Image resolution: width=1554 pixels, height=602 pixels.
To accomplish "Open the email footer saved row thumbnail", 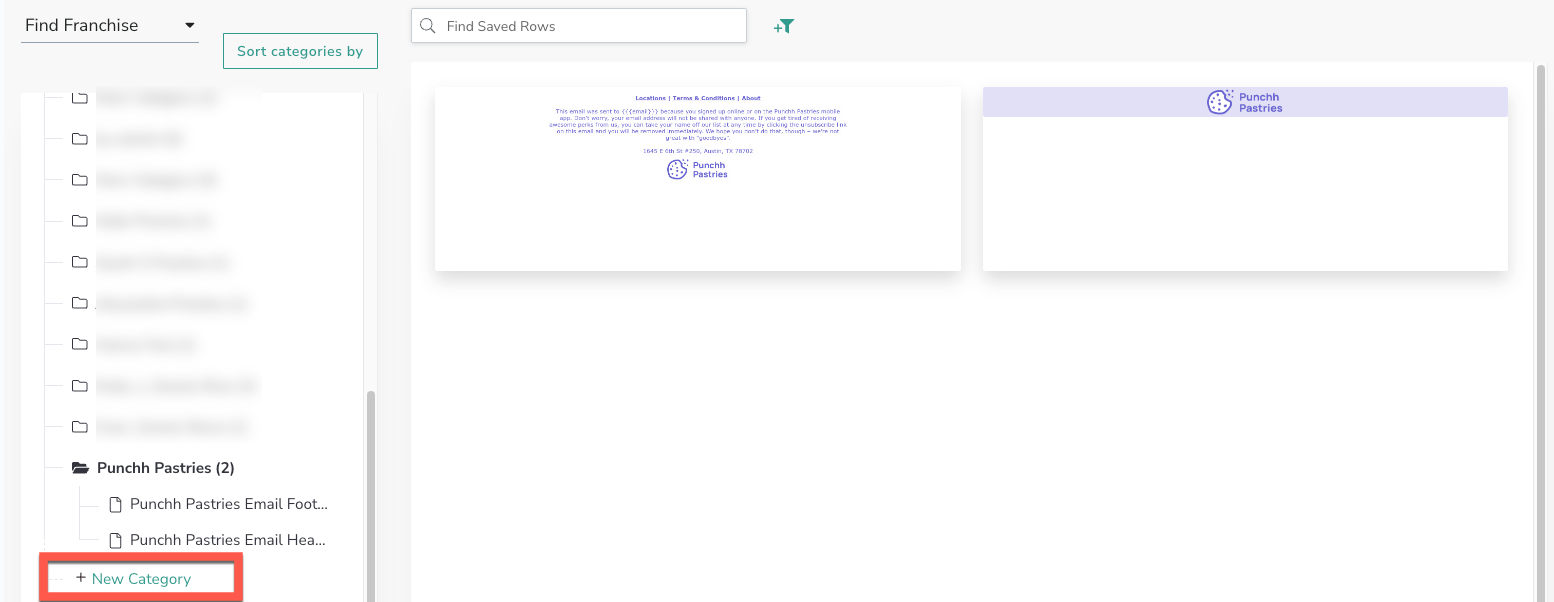I will click(x=698, y=178).
